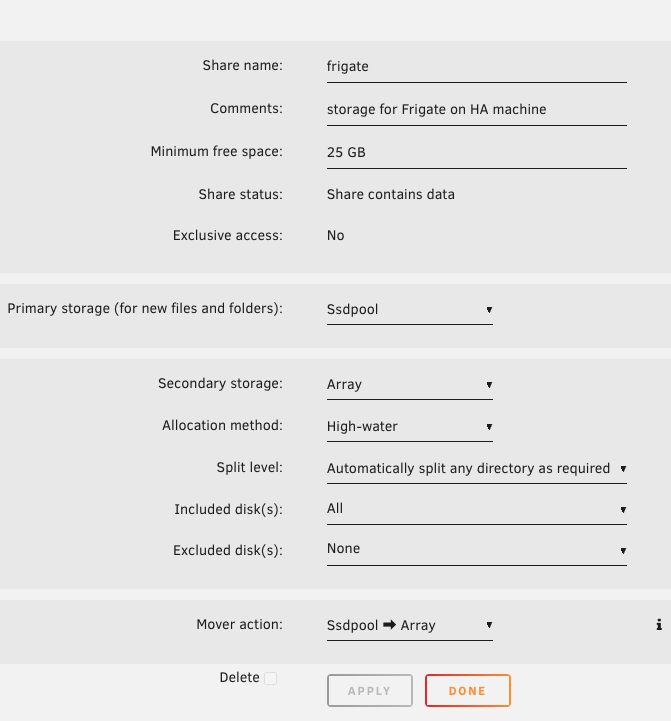
Task: Click the DONE button
Action: coord(468,690)
